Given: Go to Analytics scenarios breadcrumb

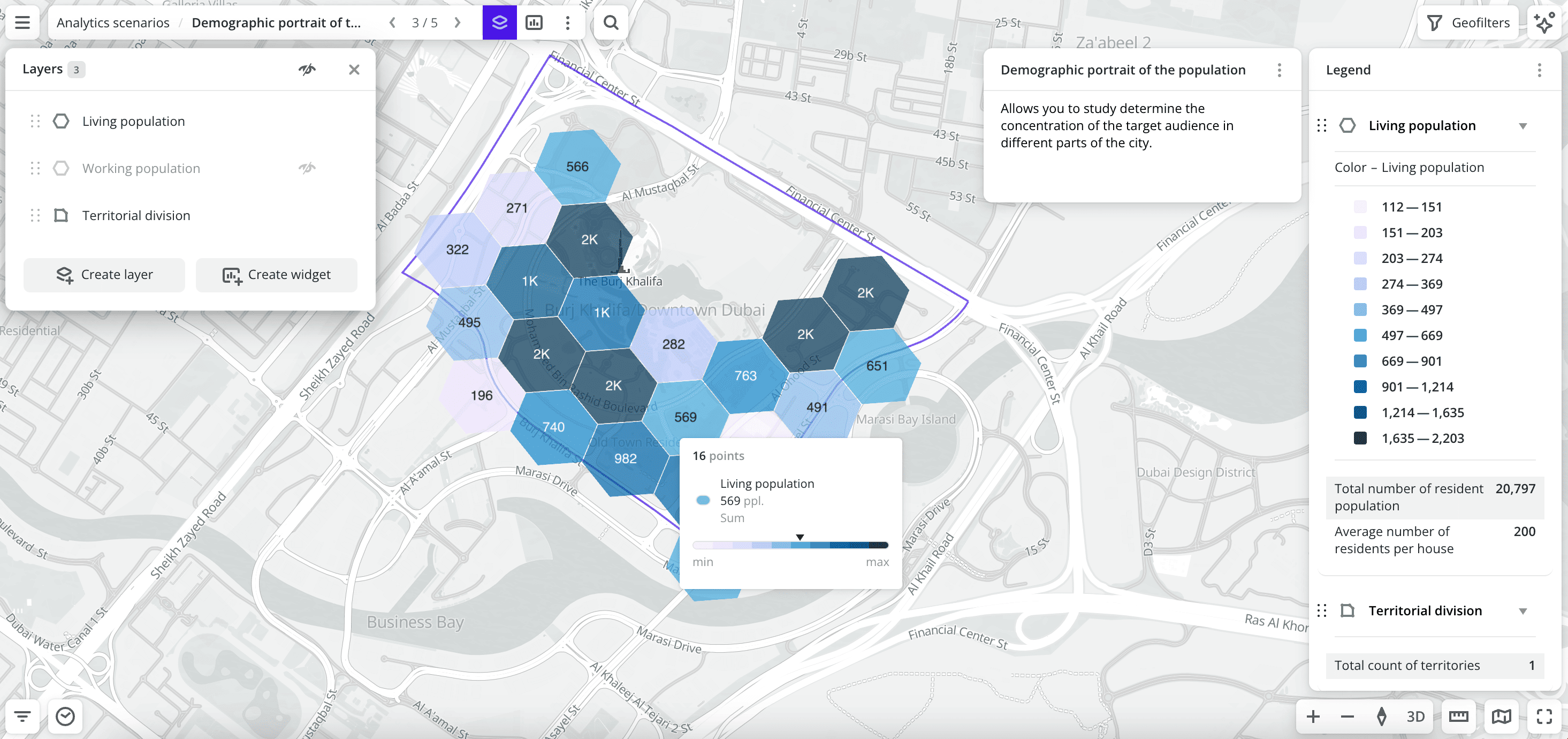Looking at the screenshot, I should [113, 22].
